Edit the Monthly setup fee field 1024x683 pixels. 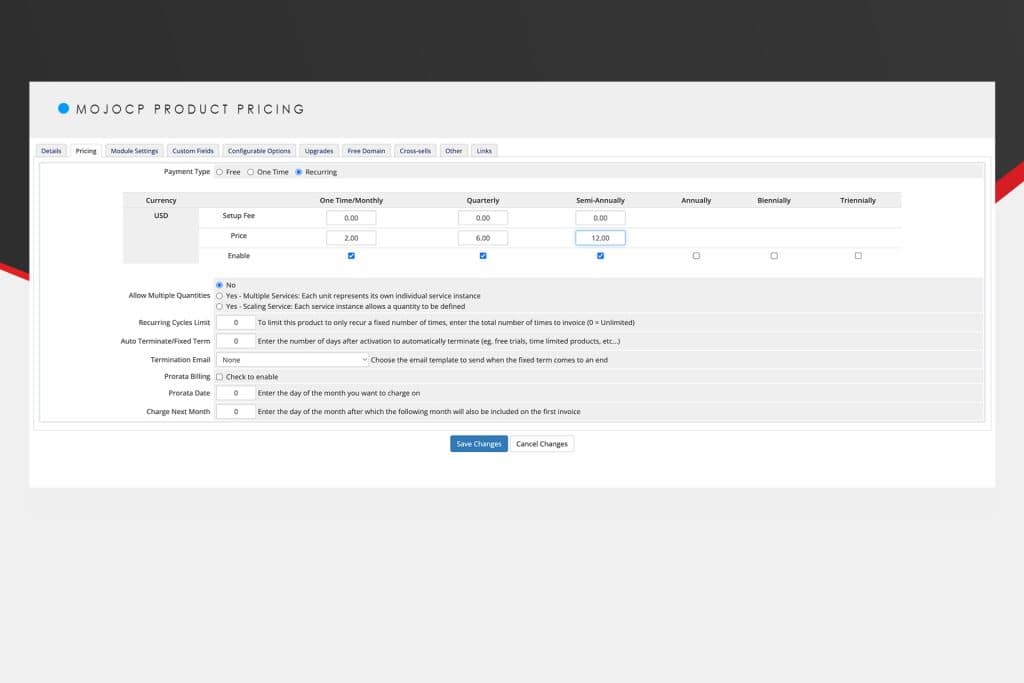tap(351, 218)
